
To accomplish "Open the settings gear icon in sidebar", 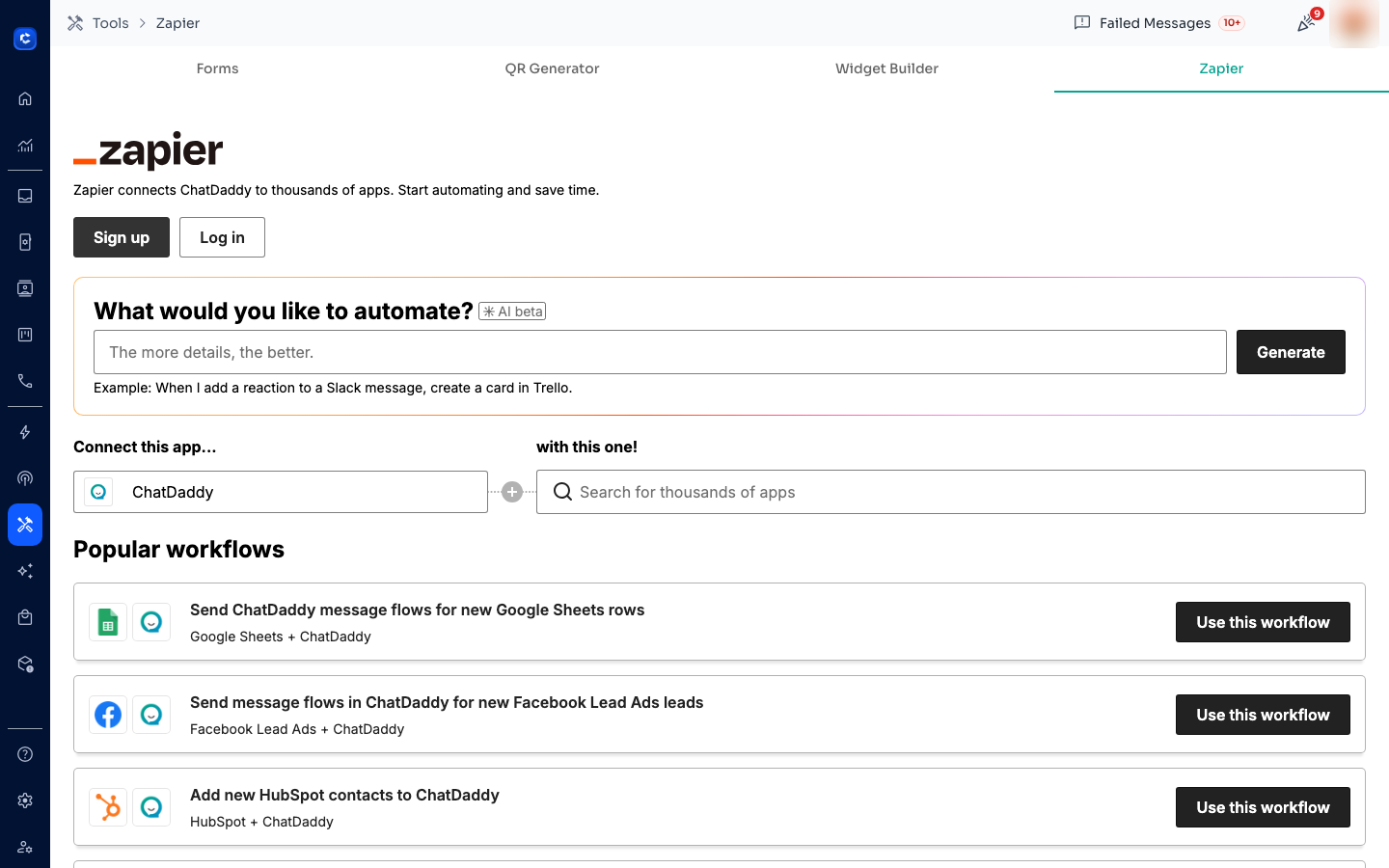I will click(x=25, y=800).
